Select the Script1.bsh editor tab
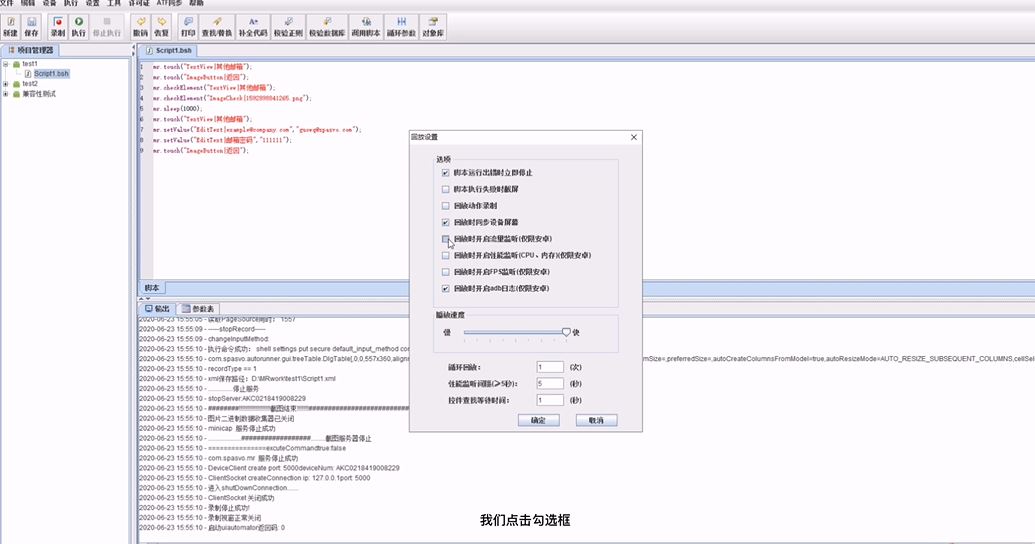 click(x=169, y=50)
